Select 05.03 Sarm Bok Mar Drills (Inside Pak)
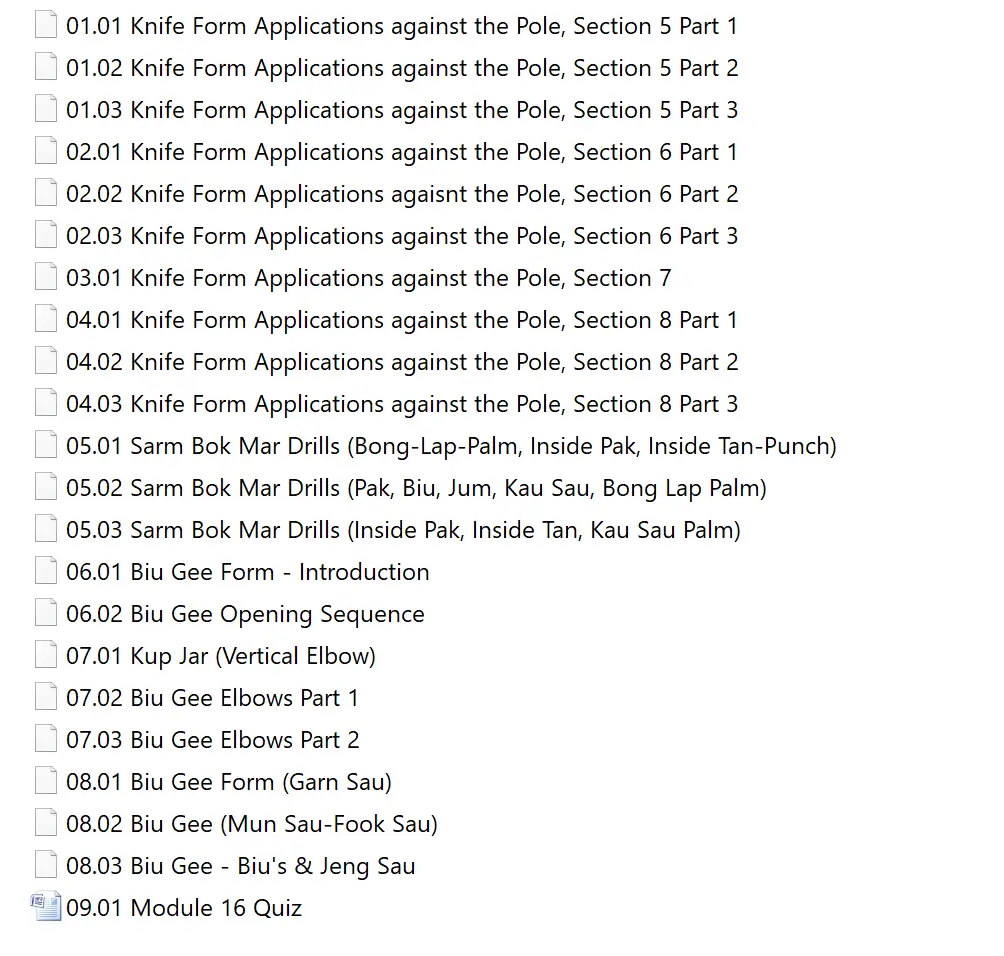 coord(403,530)
